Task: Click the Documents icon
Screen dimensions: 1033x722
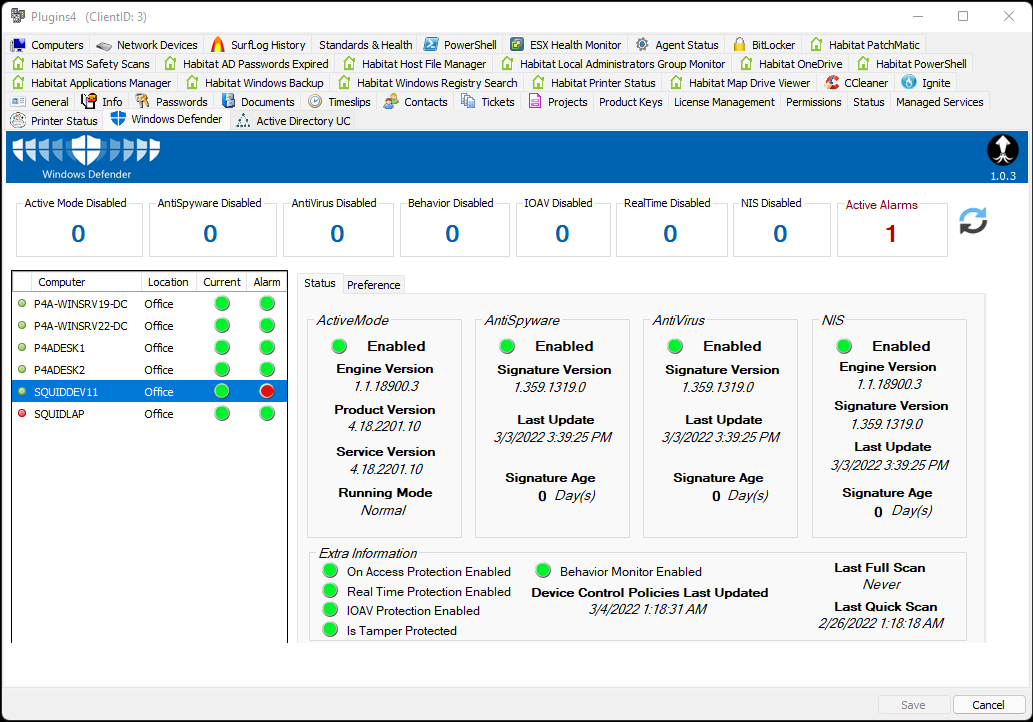Action: [229, 101]
